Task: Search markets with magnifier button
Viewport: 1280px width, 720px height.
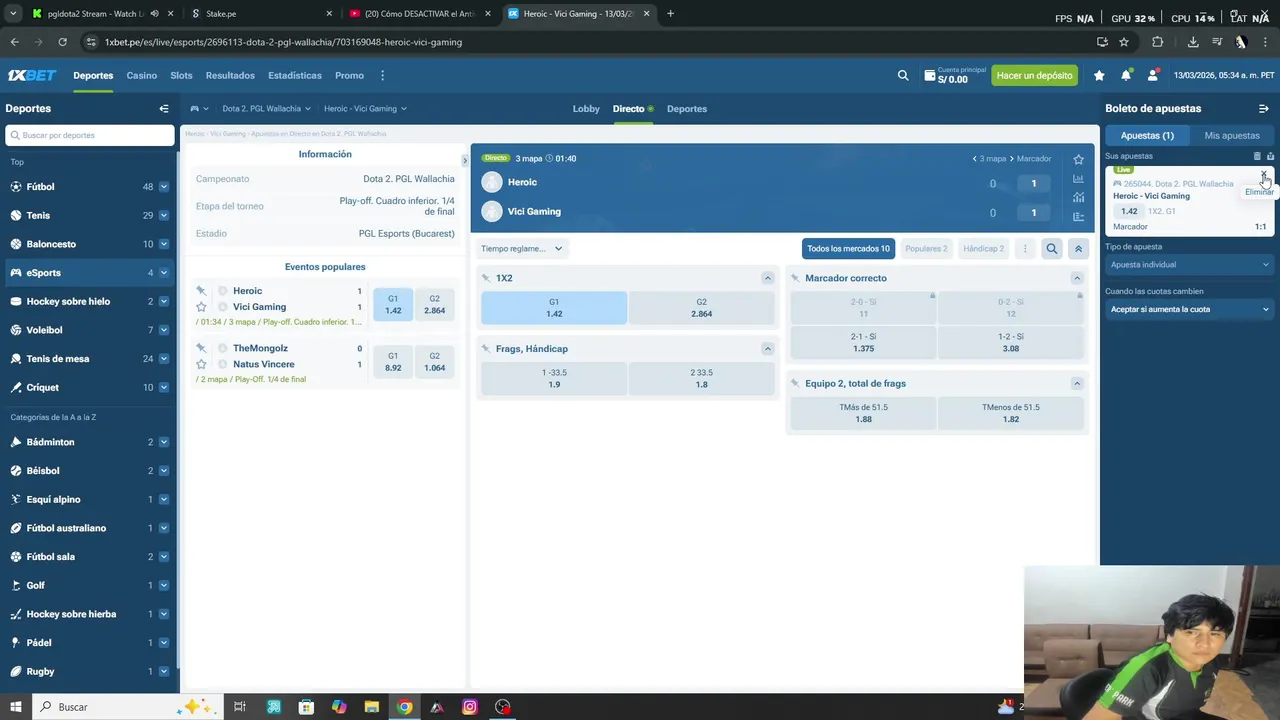Action: coord(1051,249)
